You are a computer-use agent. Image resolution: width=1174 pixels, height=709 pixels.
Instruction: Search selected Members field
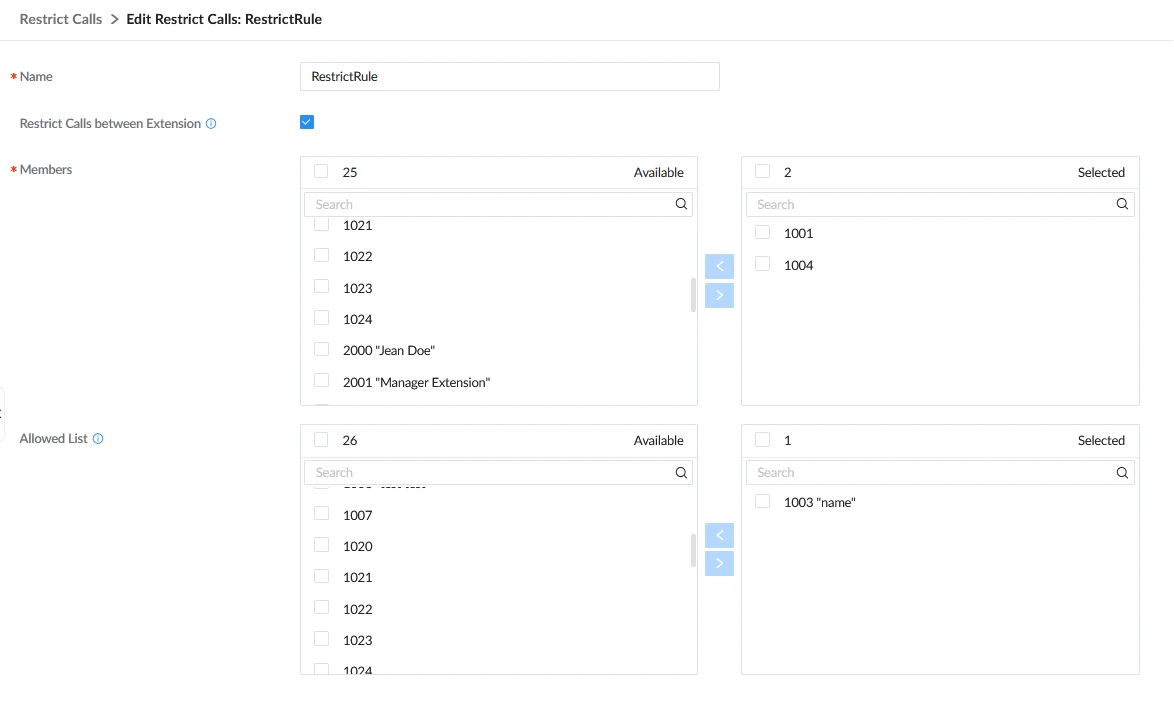point(940,204)
